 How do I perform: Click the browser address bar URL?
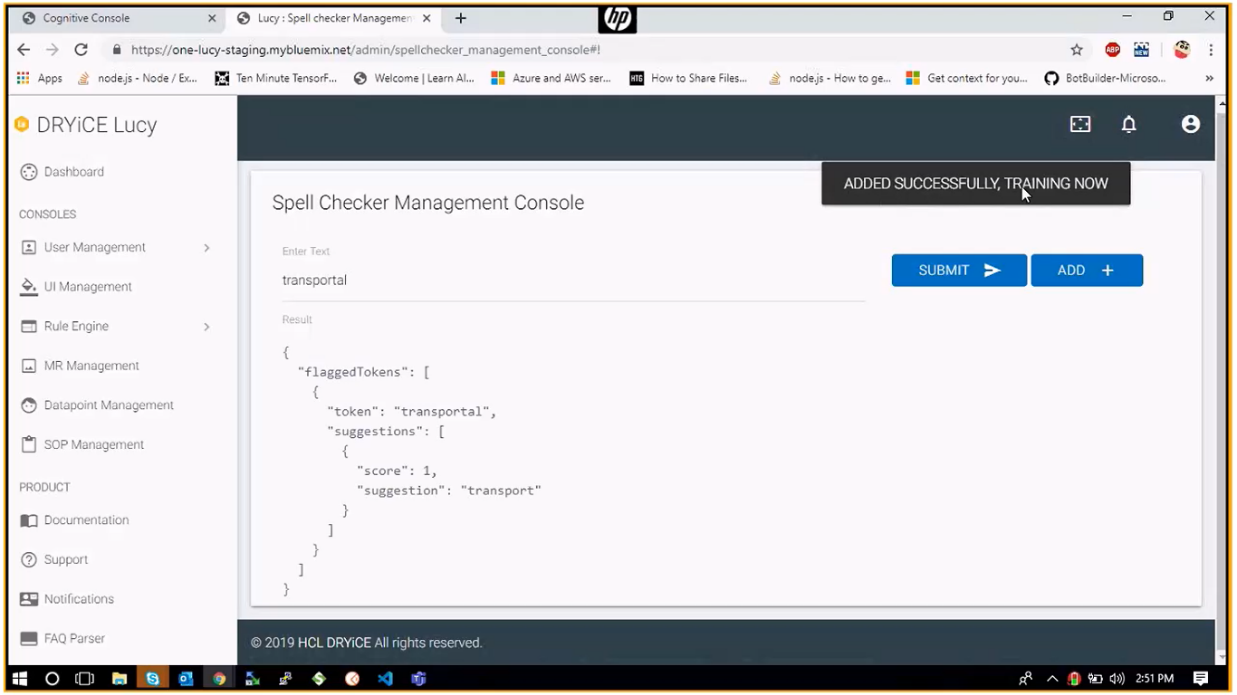[x=365, y=49]
